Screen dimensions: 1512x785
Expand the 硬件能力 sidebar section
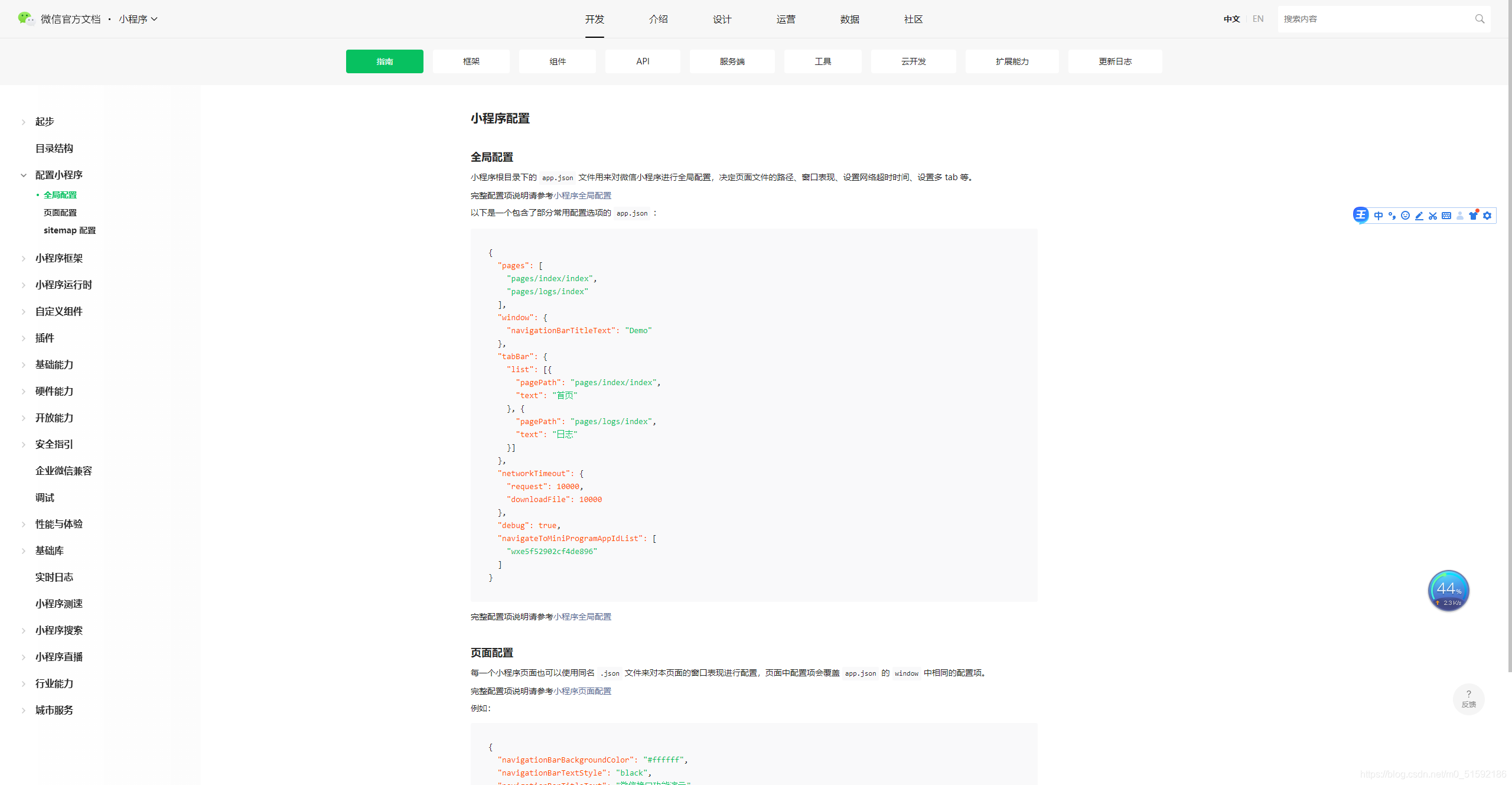click(x=24, y=391)
